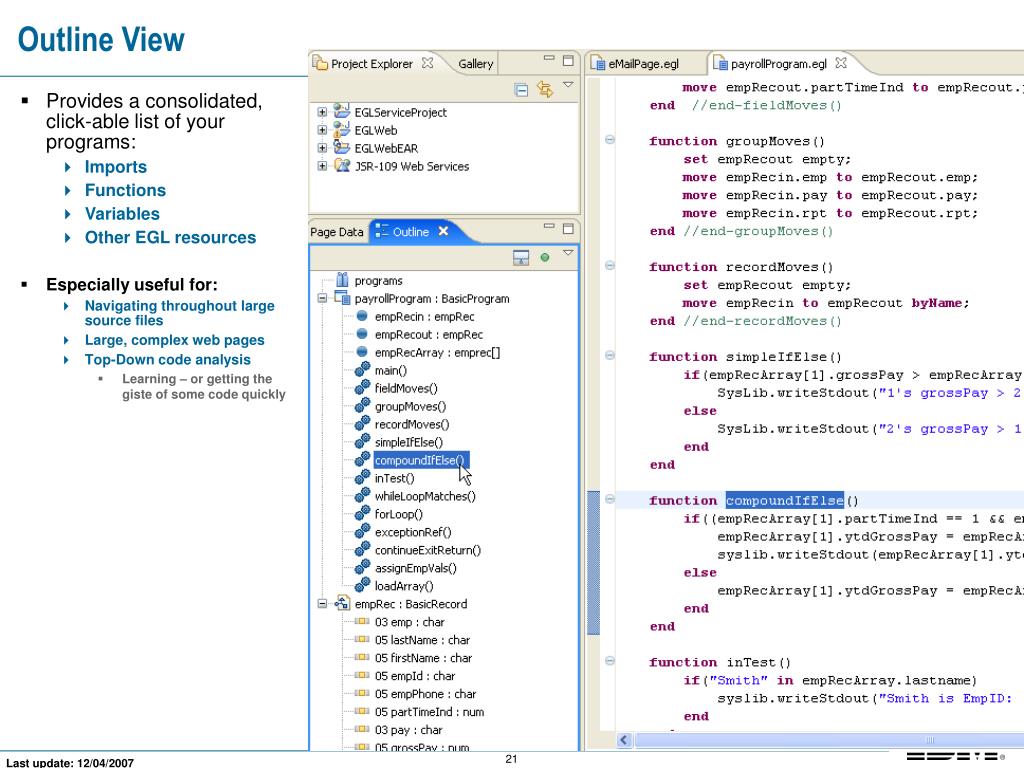Minimize the Project Explorer panel
Screen dimensions: 1024x768
pyautogui.click(x=549, y=59)
